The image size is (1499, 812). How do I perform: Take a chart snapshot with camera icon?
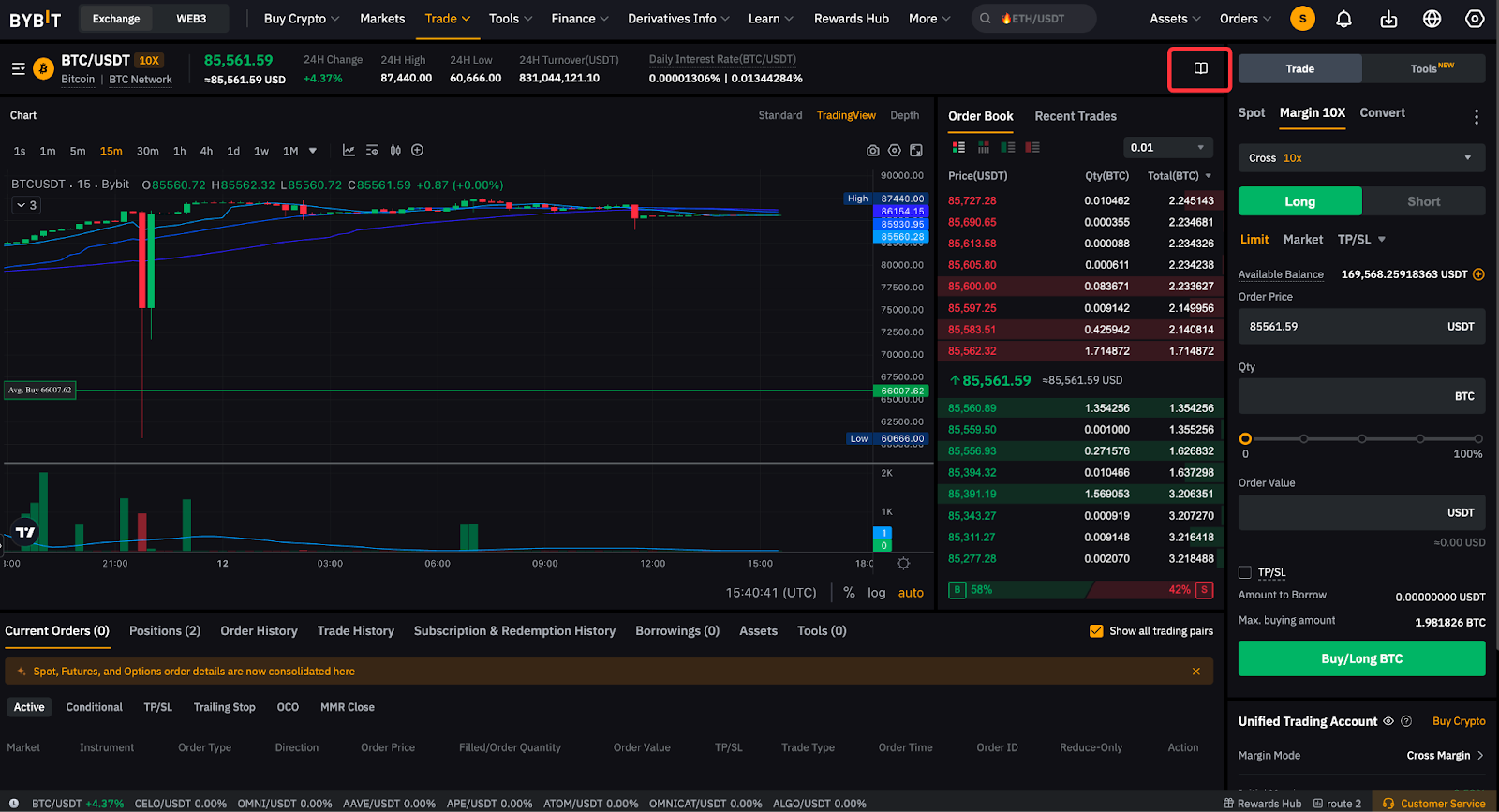873,151
